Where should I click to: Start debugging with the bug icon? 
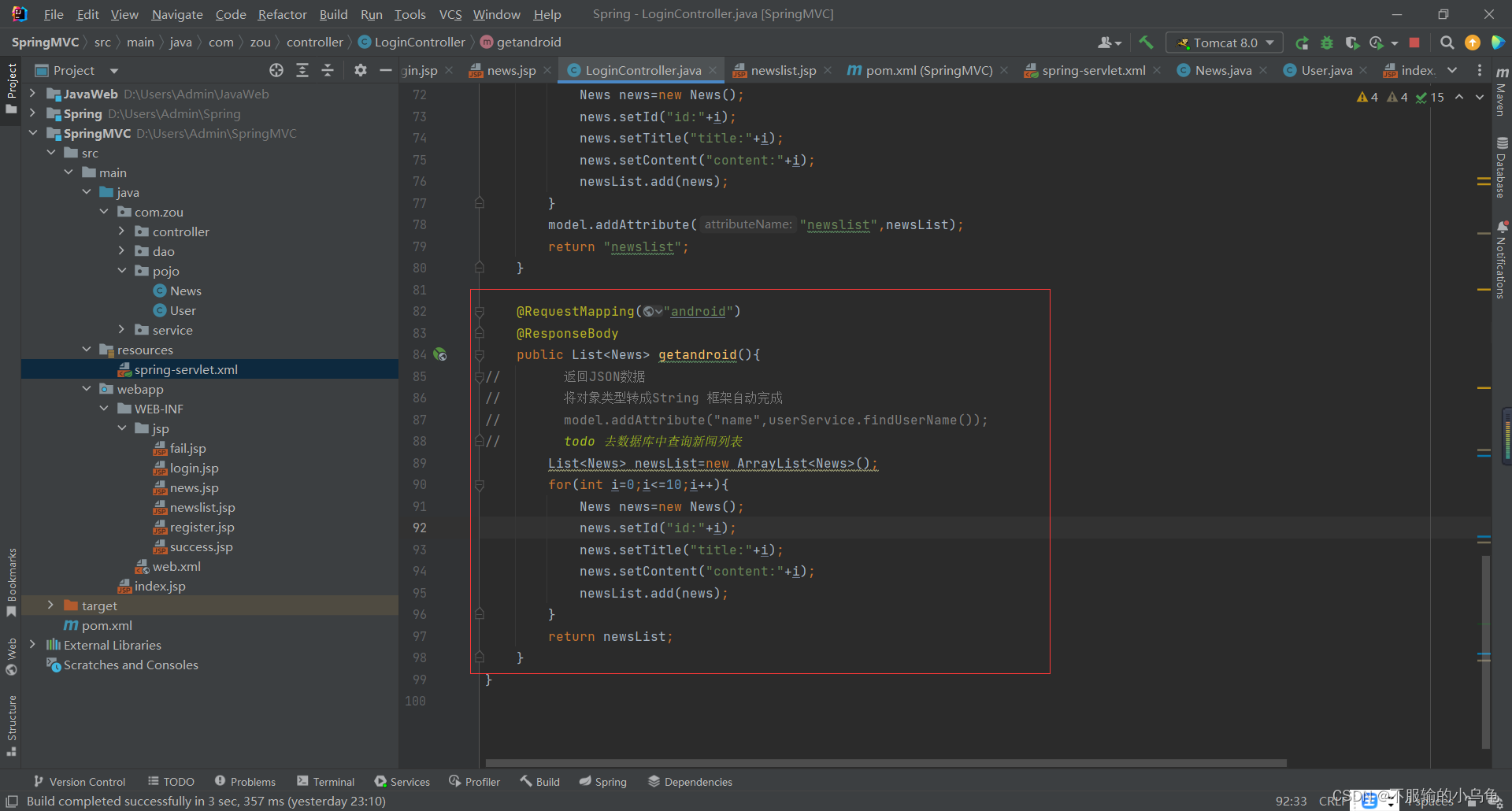1327,43
